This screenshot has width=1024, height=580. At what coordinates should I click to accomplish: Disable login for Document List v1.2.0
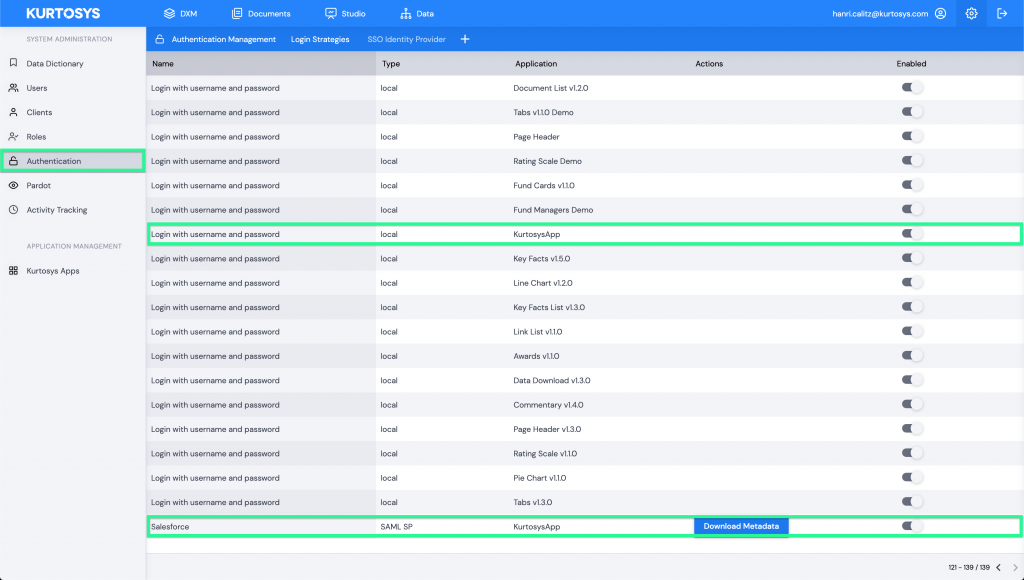point(911,88)
